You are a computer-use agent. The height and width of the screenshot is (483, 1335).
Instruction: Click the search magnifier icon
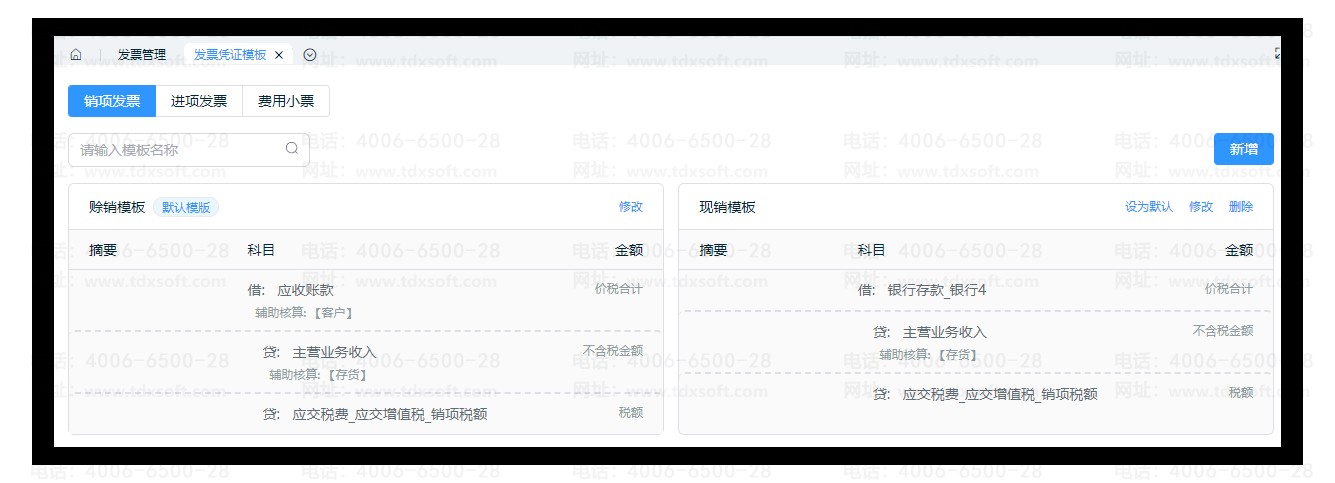292,149
